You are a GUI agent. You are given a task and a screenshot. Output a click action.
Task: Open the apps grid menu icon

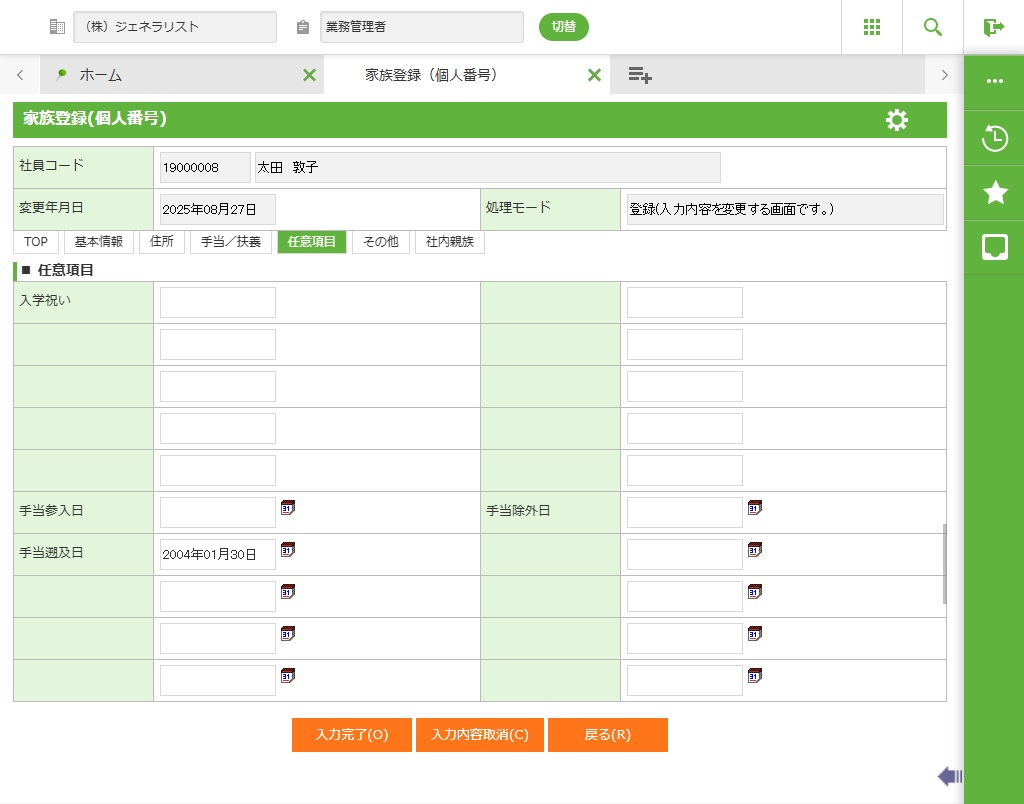(871, 27)
